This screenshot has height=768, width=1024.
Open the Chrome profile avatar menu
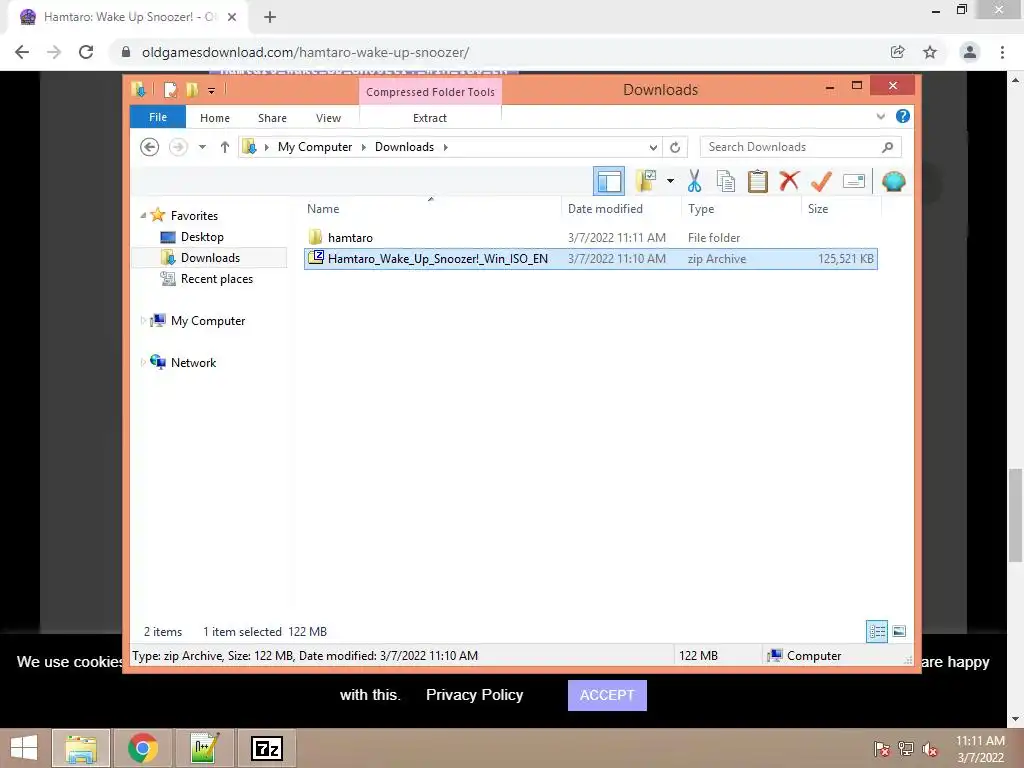[x=970, y=52]
